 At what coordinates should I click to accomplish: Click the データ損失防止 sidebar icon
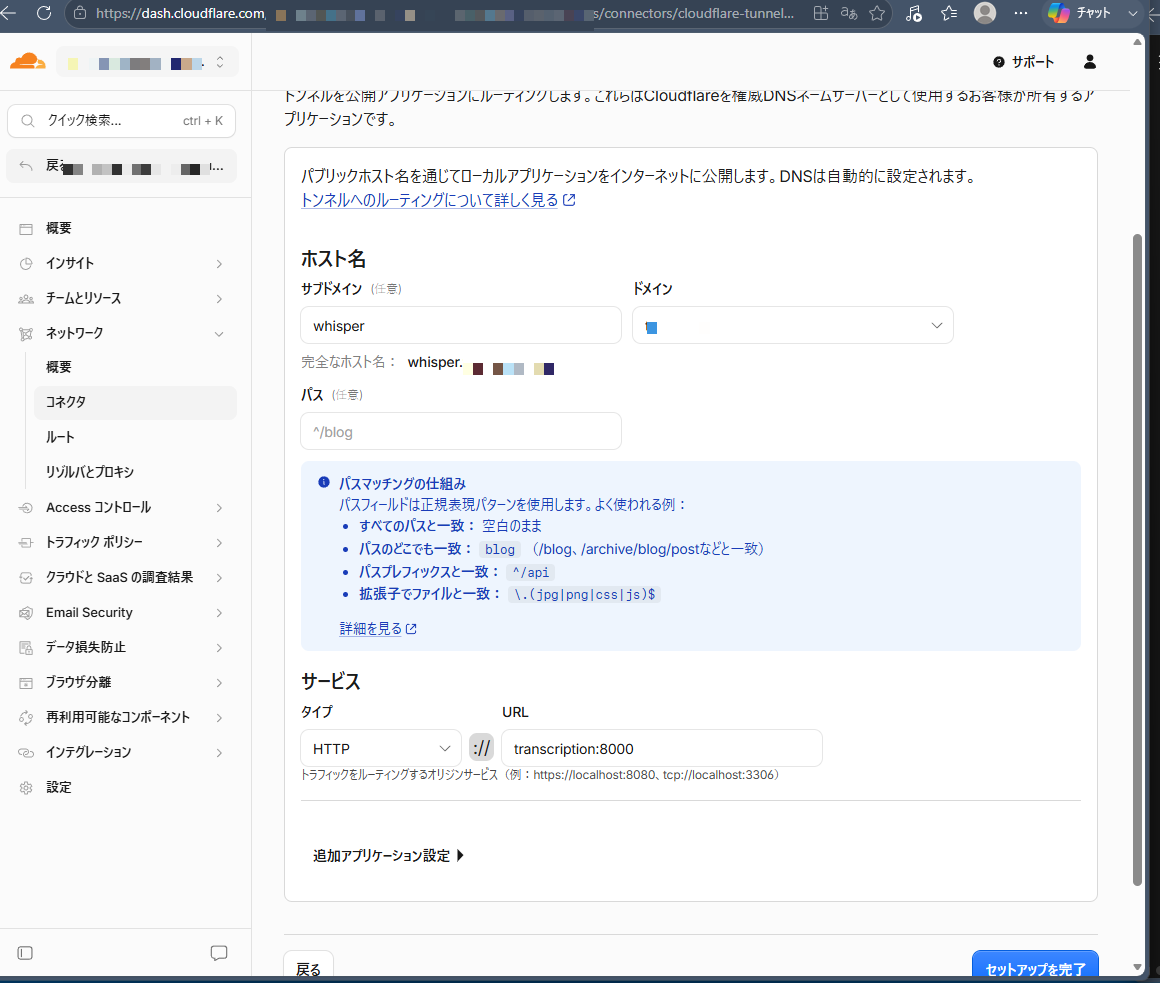click(26, 648)
